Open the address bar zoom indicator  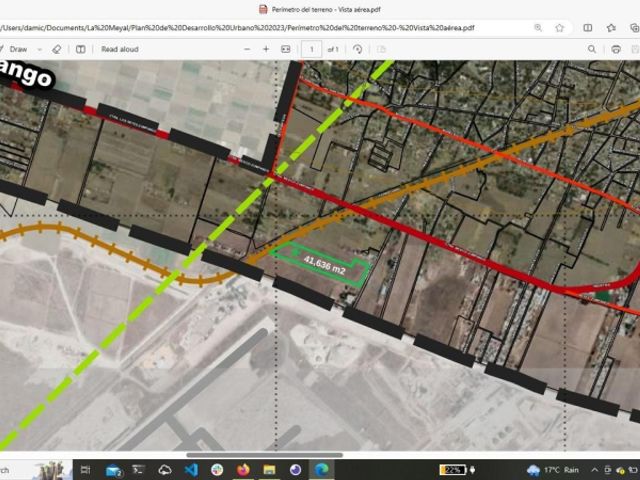click(538, 28)
